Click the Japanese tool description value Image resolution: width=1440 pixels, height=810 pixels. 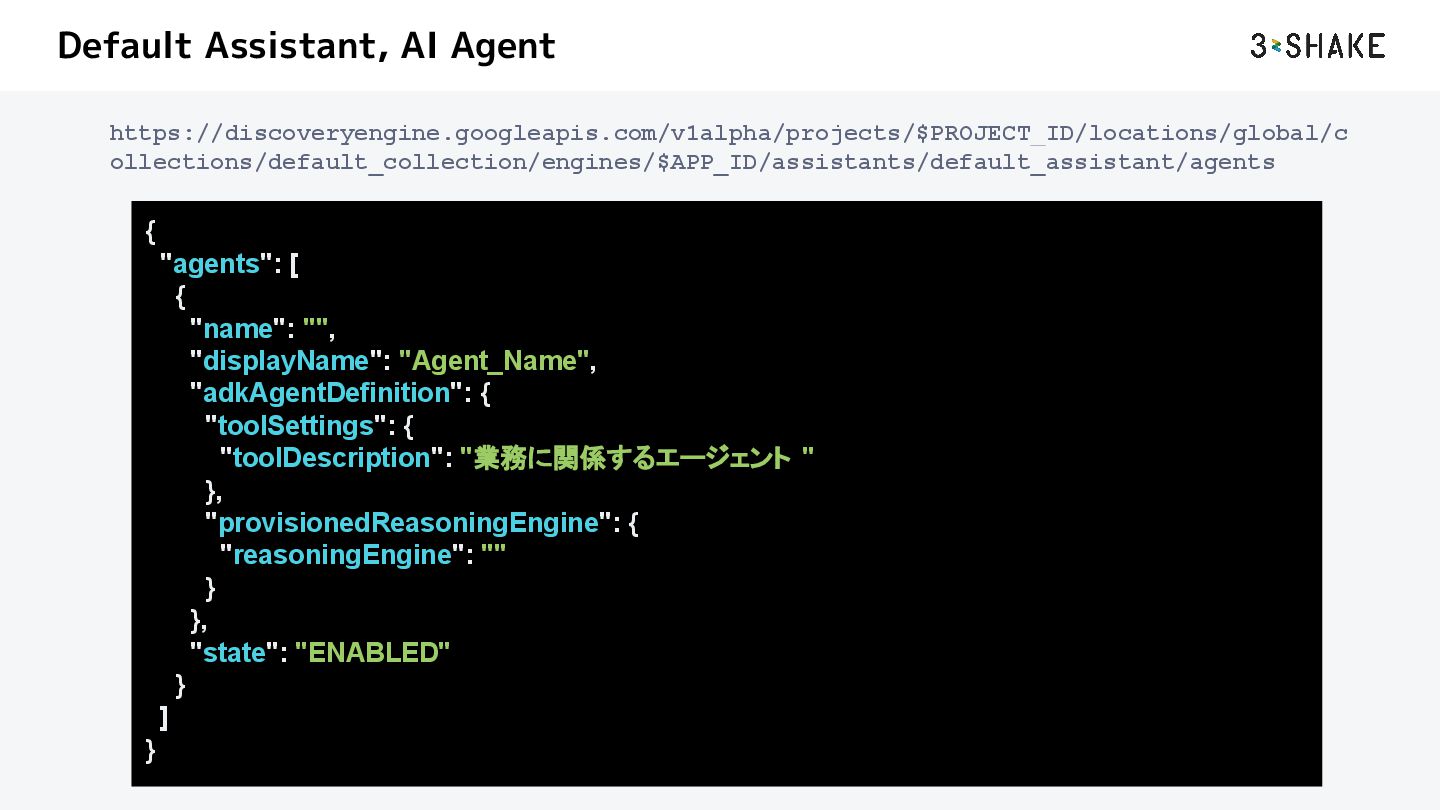tap(636, 458)
